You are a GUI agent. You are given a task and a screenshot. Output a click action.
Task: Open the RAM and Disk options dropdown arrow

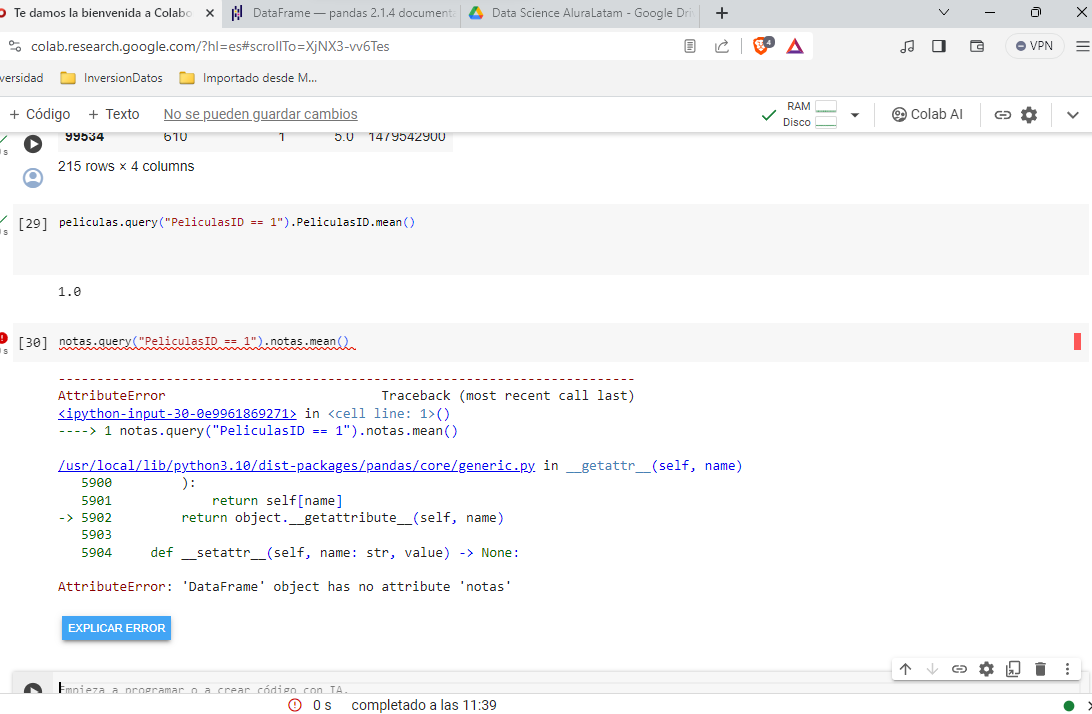(855, 115)
